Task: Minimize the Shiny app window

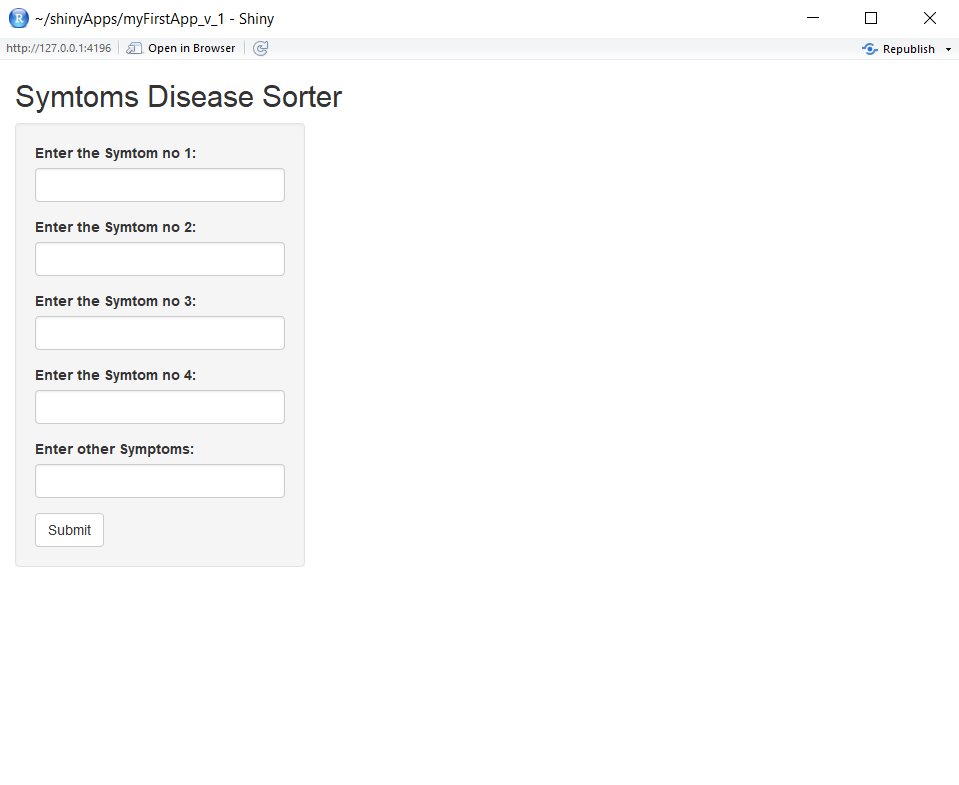Action: 812,18
